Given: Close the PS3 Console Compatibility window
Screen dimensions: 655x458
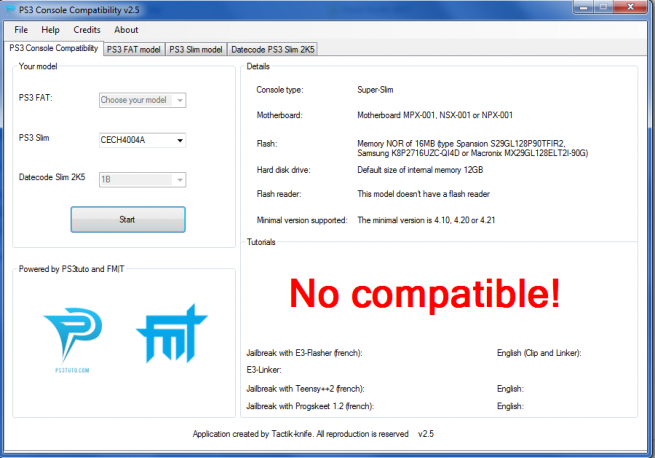Looking at the screenshot, I should [631, 7].
